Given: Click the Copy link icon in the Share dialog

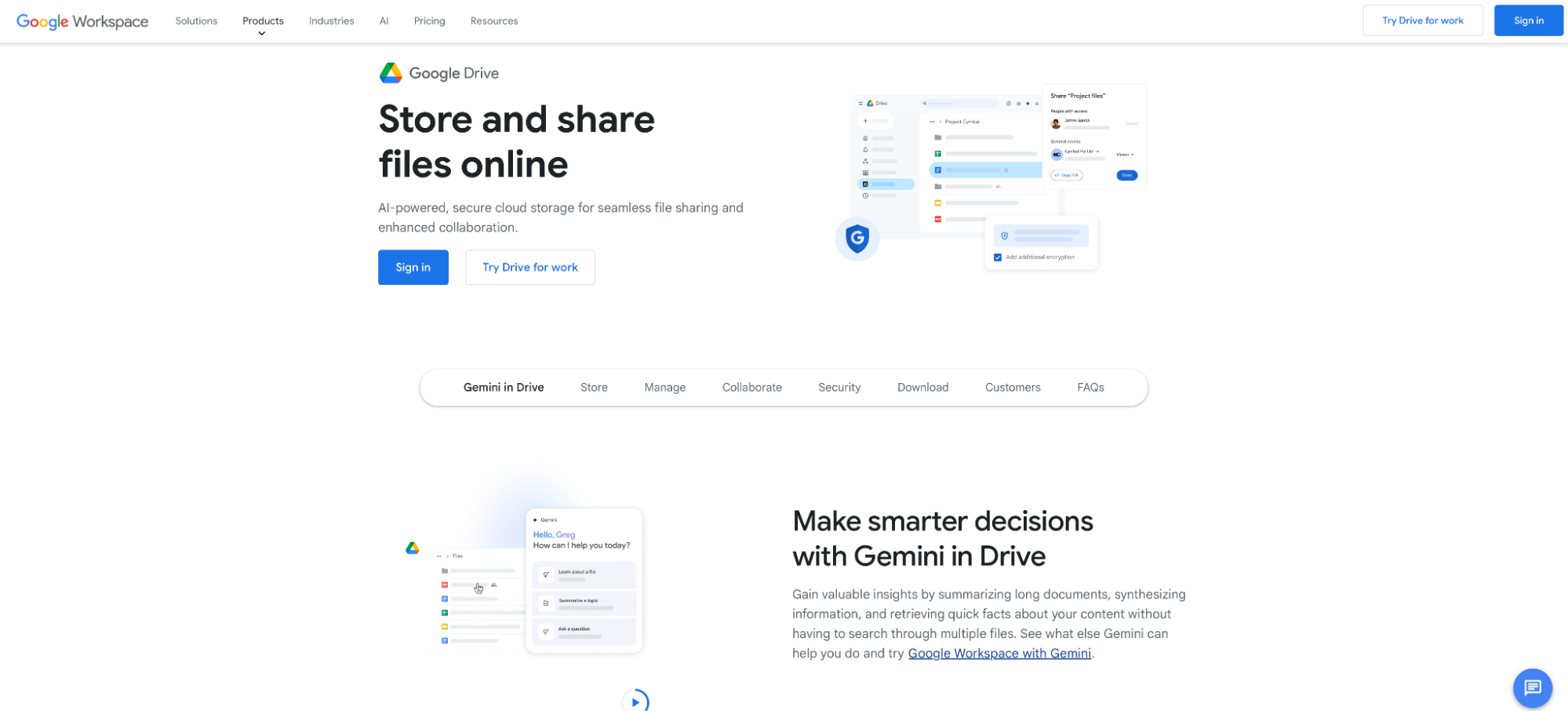Looking at the screenshot, I should coord(1057,175).
